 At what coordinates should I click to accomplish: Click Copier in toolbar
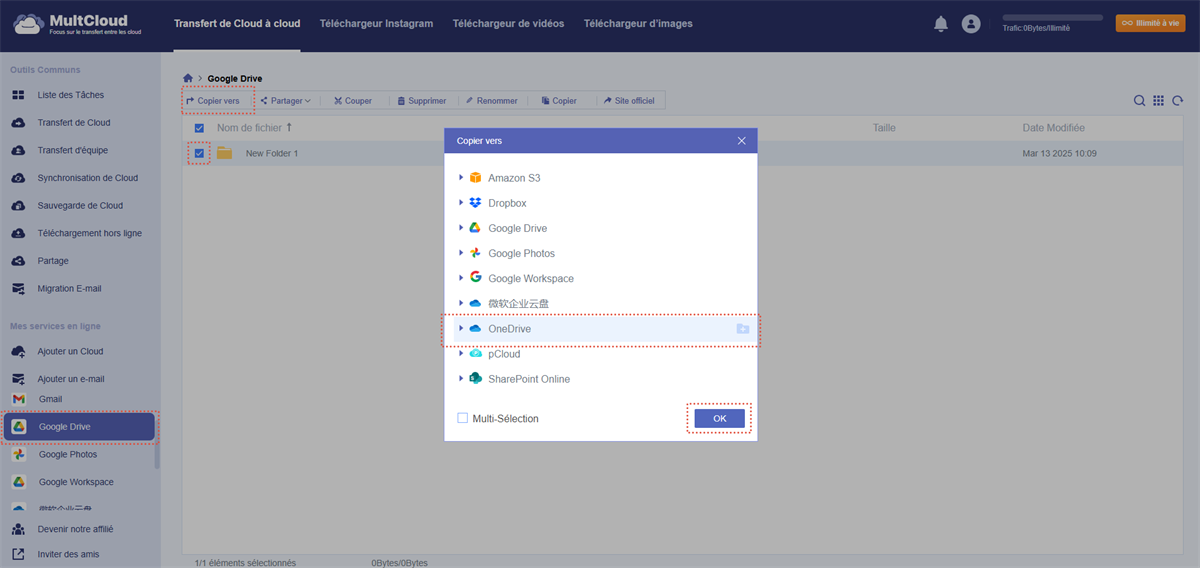point(559,101)
